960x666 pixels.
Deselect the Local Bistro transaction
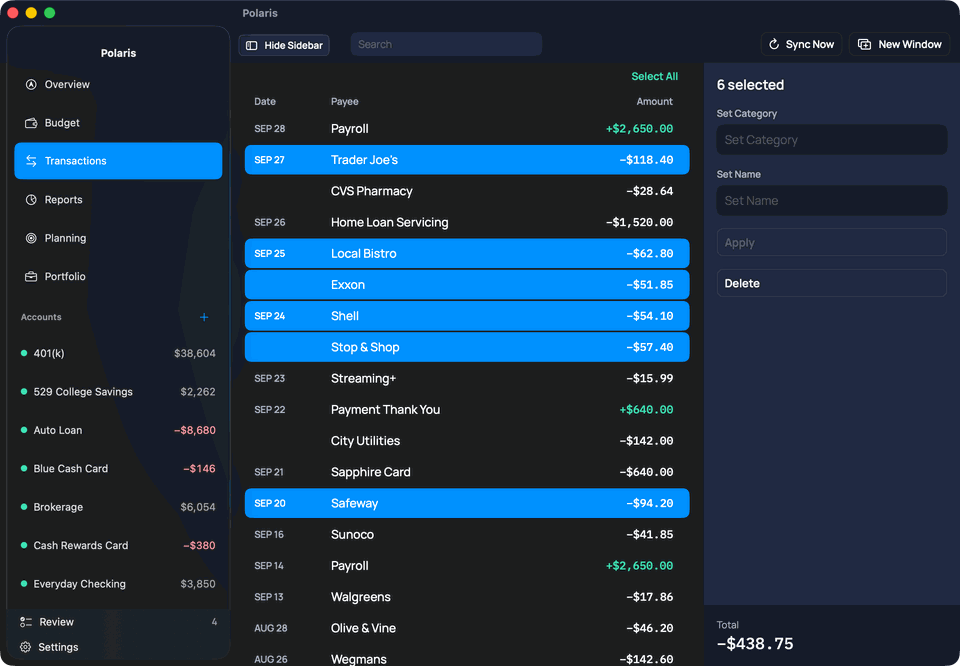pyautogui.click(x=467, y=253)
